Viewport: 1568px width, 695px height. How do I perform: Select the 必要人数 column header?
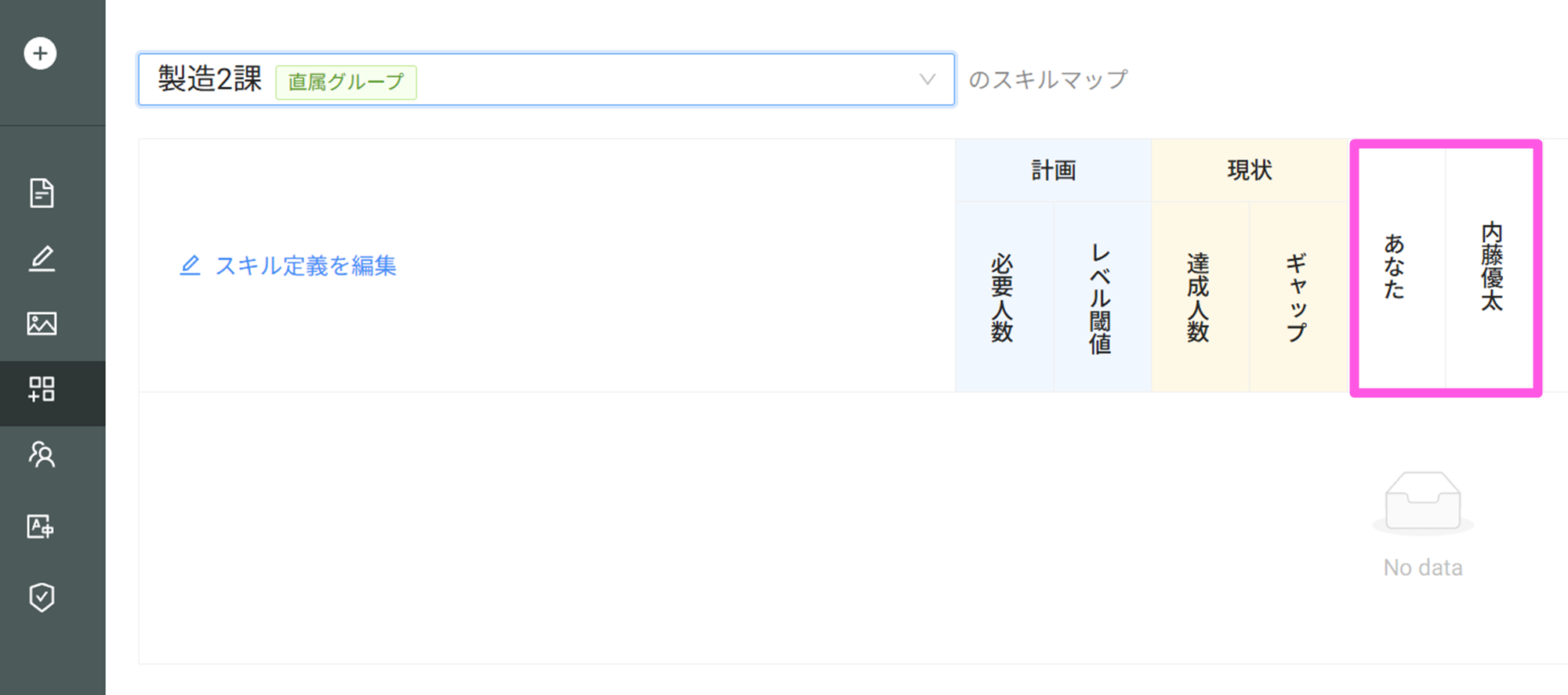[x=1002, y=297]
